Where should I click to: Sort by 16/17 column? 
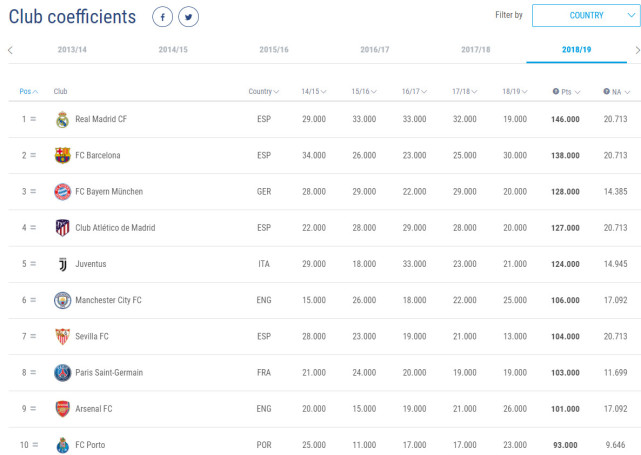click(x=415, y=91)
